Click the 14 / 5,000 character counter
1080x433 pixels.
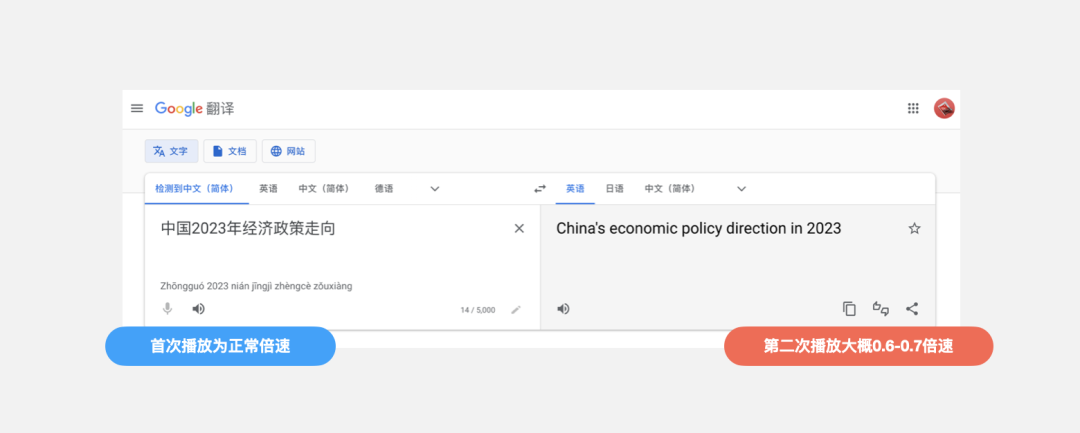477,310
